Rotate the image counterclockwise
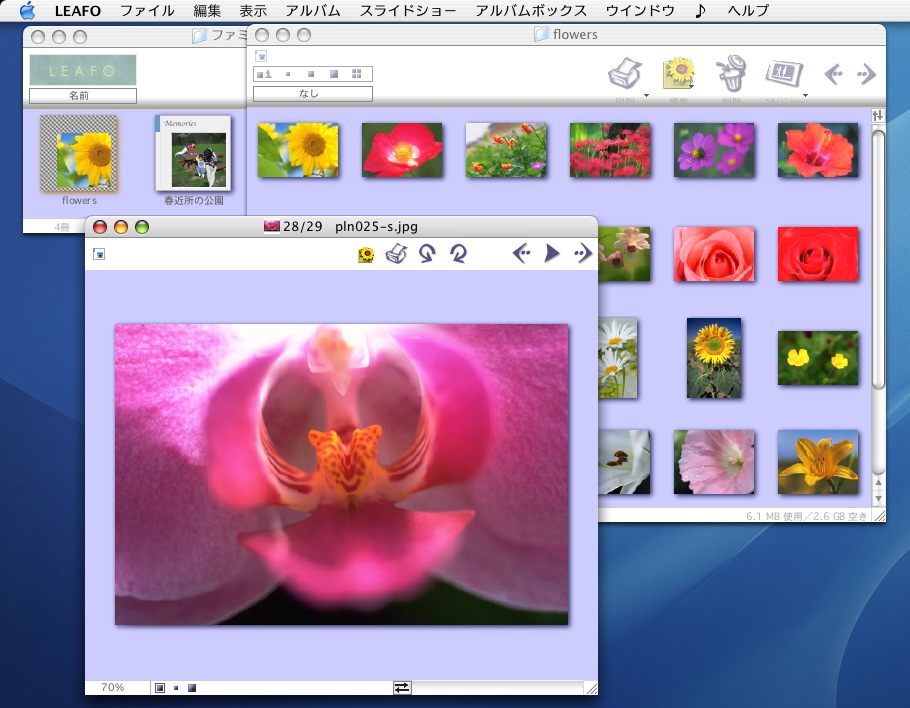The image size is (910, 708). click(x=427, y=254)
